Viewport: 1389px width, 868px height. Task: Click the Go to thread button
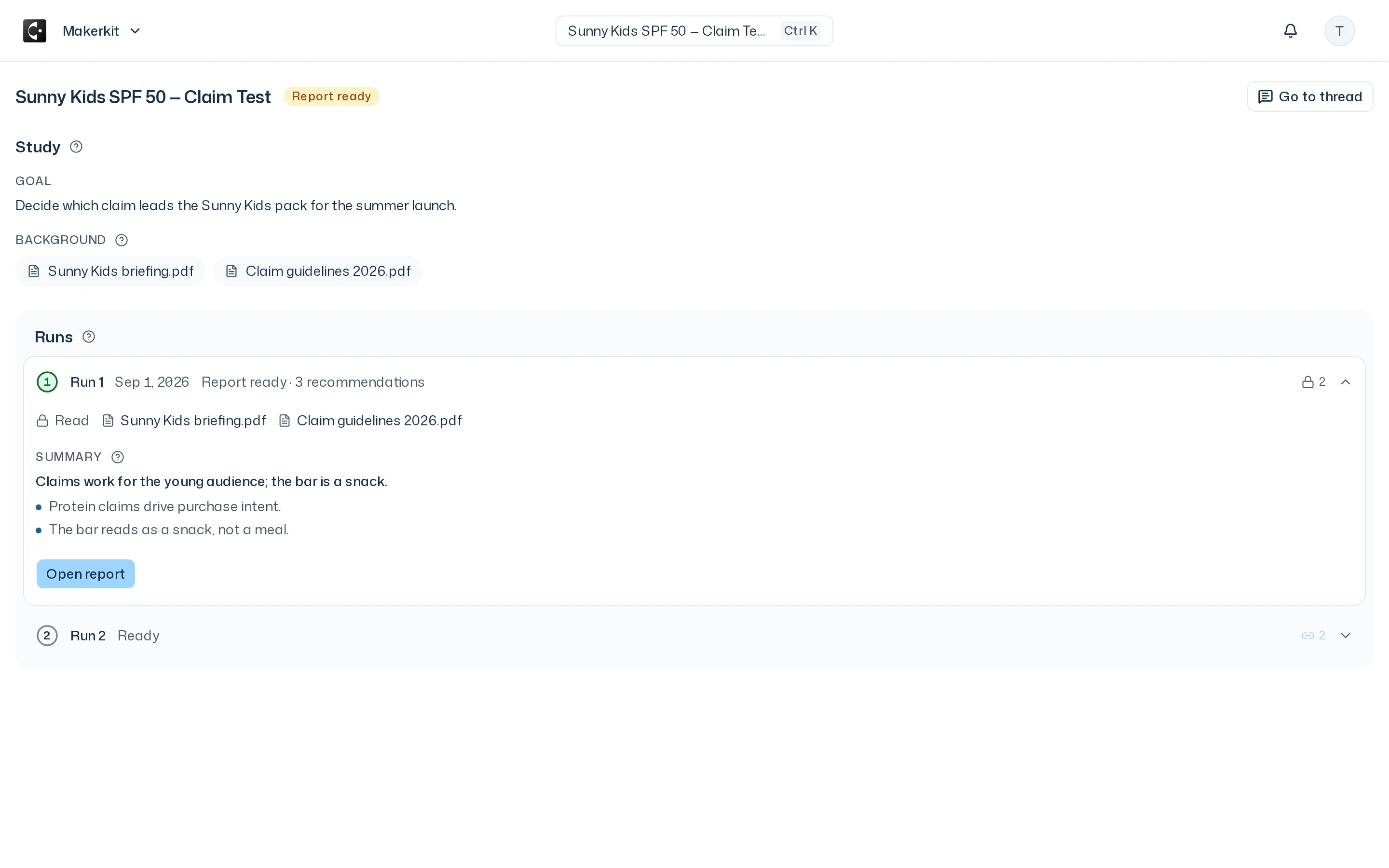[1310, 96]
